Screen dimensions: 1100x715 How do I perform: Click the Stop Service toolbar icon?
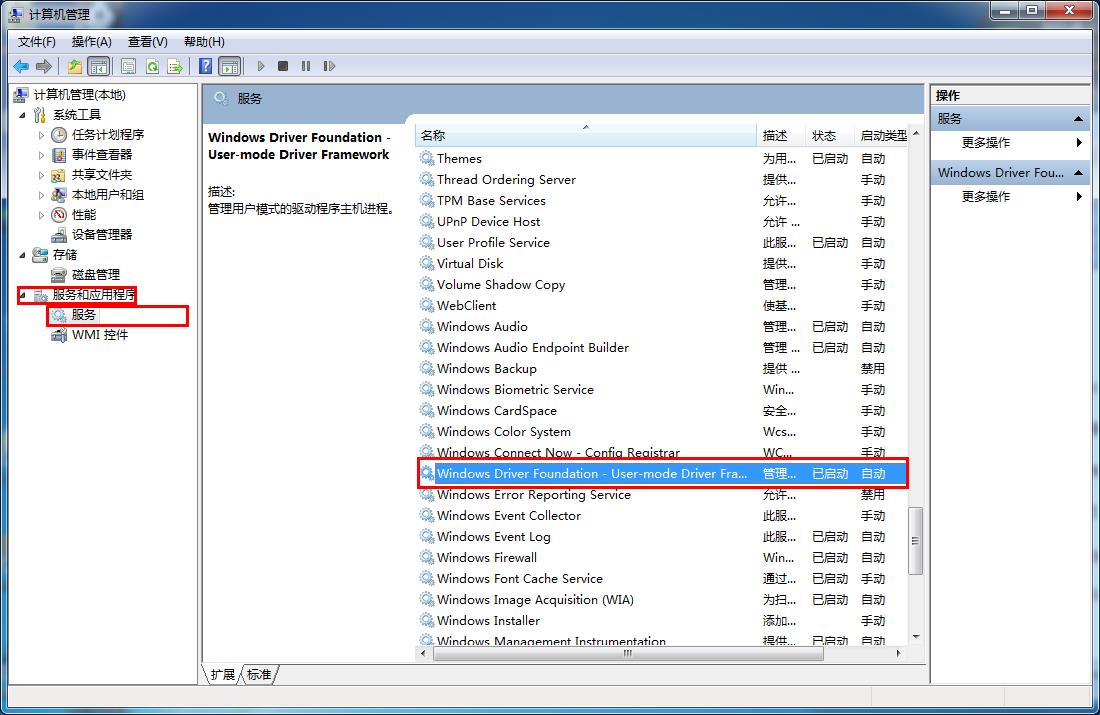pyautogui.click(x=283, y=66)
